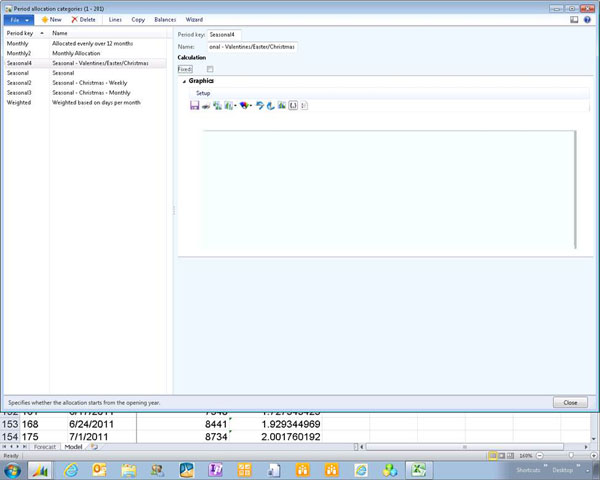Image resolution: width=600 pixels, height=480 pixels.
Task: Click the last page-shaped icon in Graphics toolbar
Action: pyautogui.click(x=304, y=106)
